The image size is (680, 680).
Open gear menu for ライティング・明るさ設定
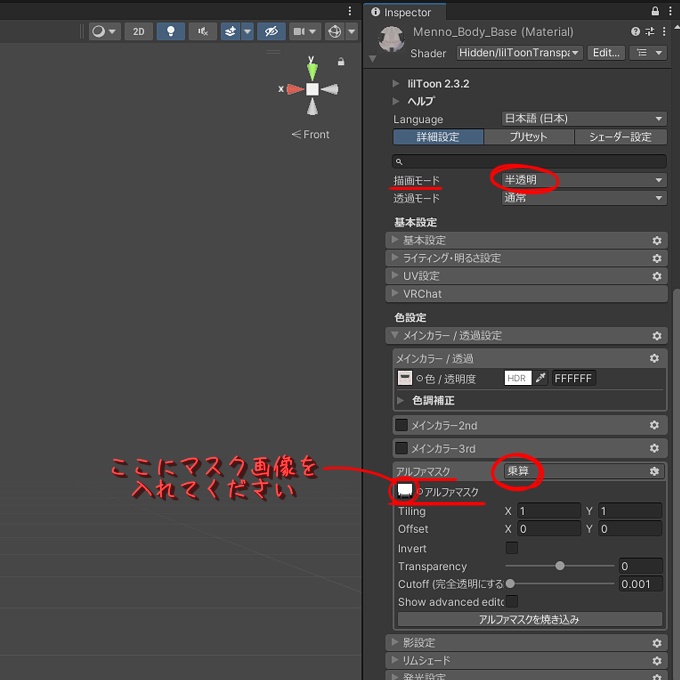tap(657, 258)
